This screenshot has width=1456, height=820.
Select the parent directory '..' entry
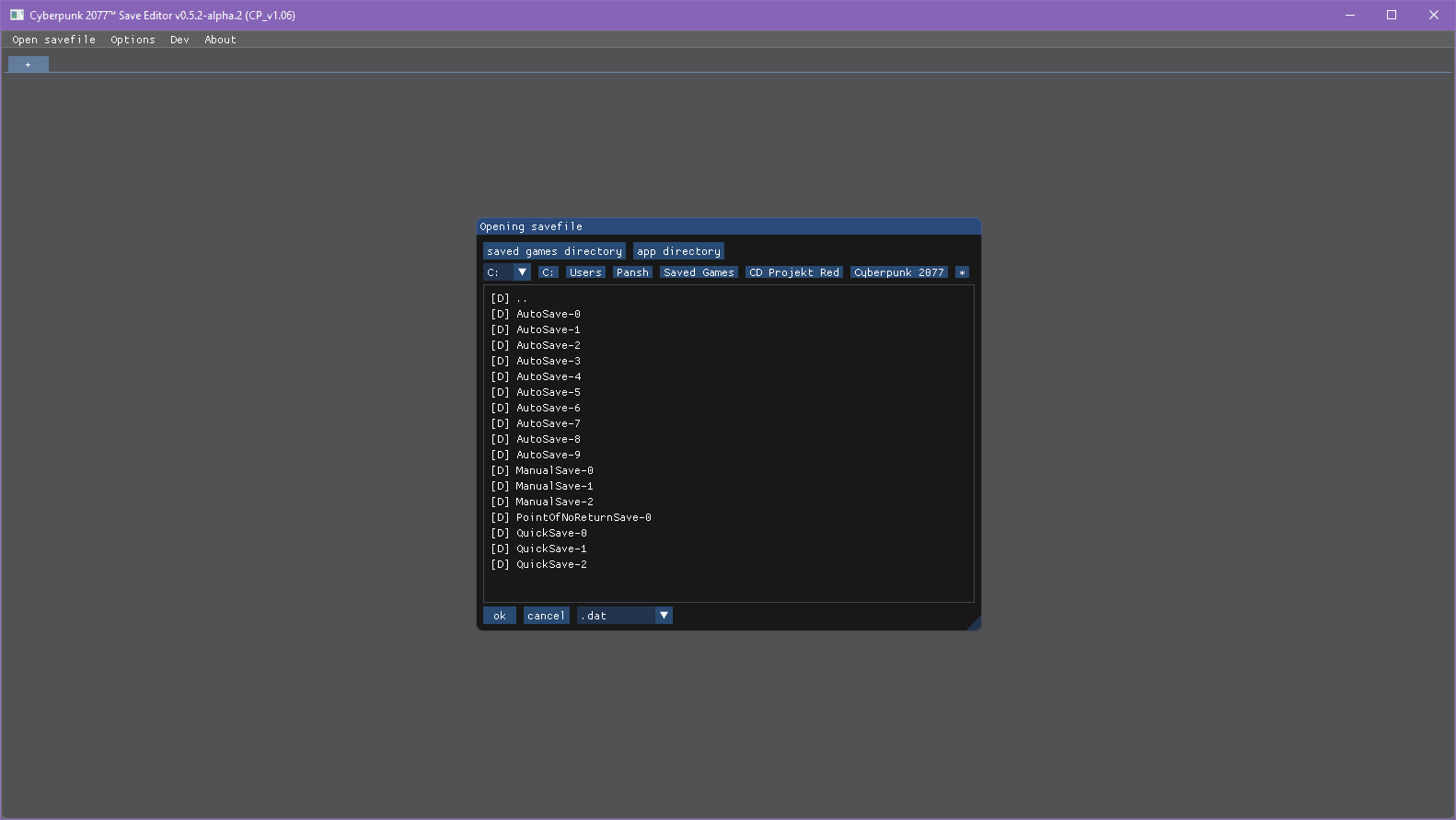pyautogui.click(x=728, y=298)
